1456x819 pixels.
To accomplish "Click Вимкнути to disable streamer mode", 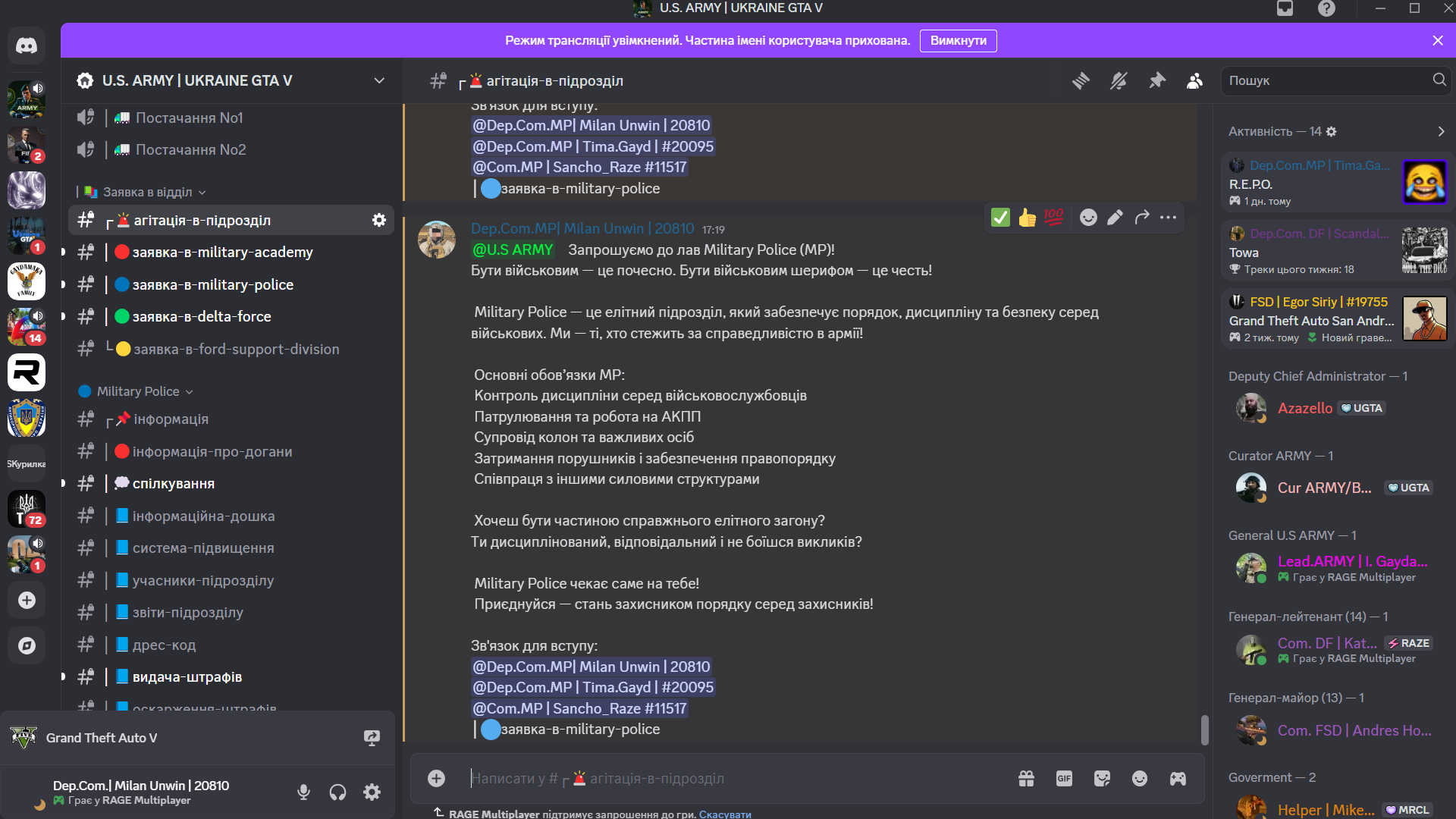I will coord(959,41).
